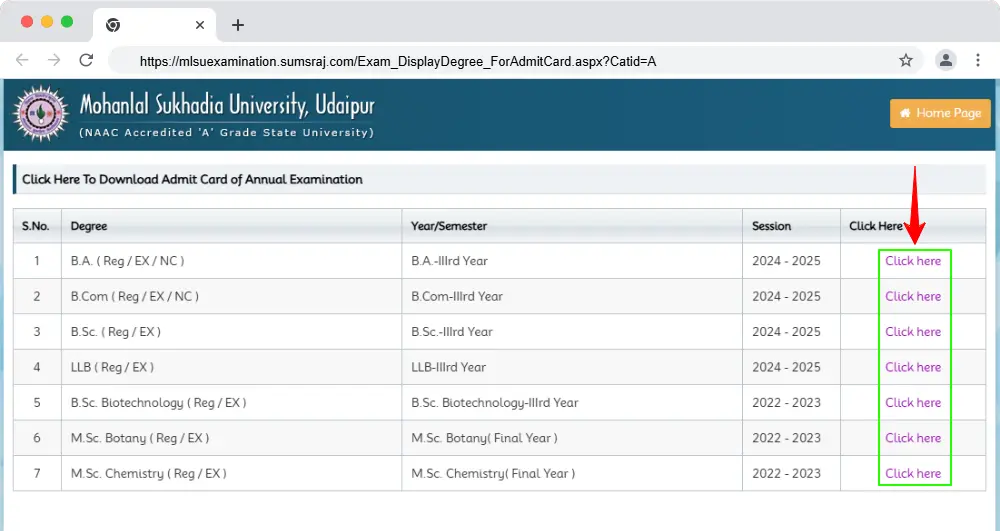Viewport: 1000px width, 531px height.
Task: Click the Download Admit Card heading
Action: pos(192,180)
